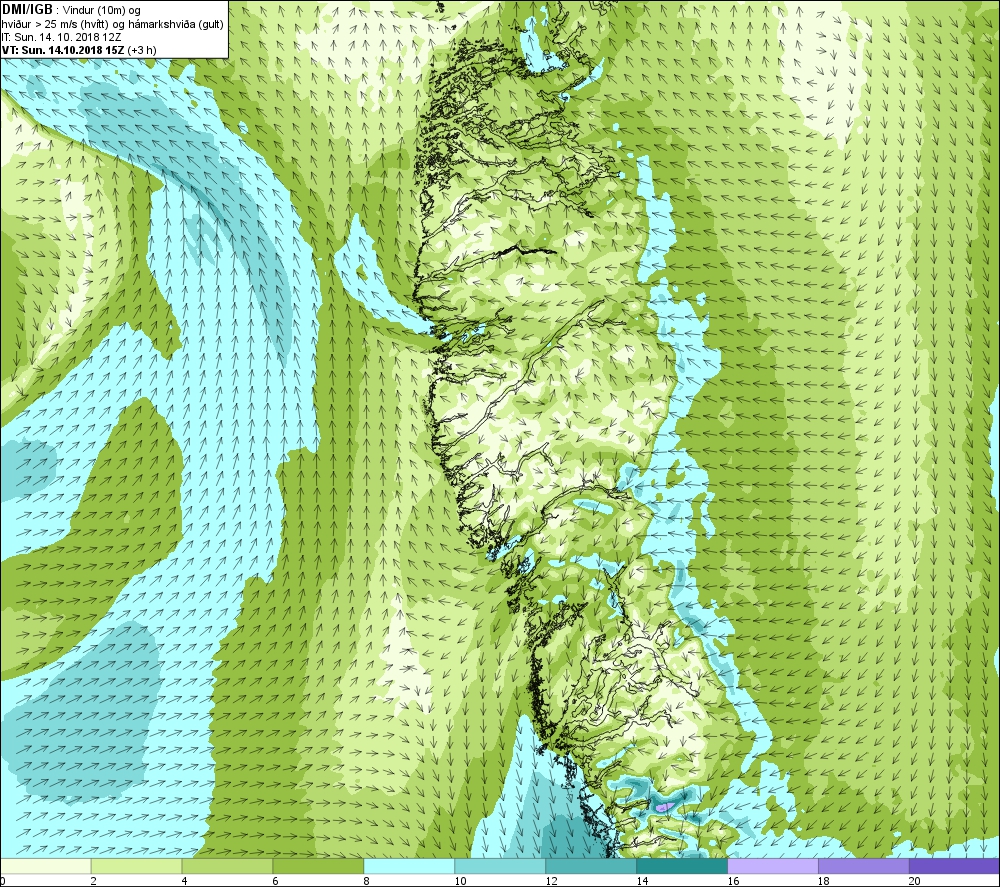
Task: Click the 0–2 m/s pale swatch
Action: (x=45, y=866)
